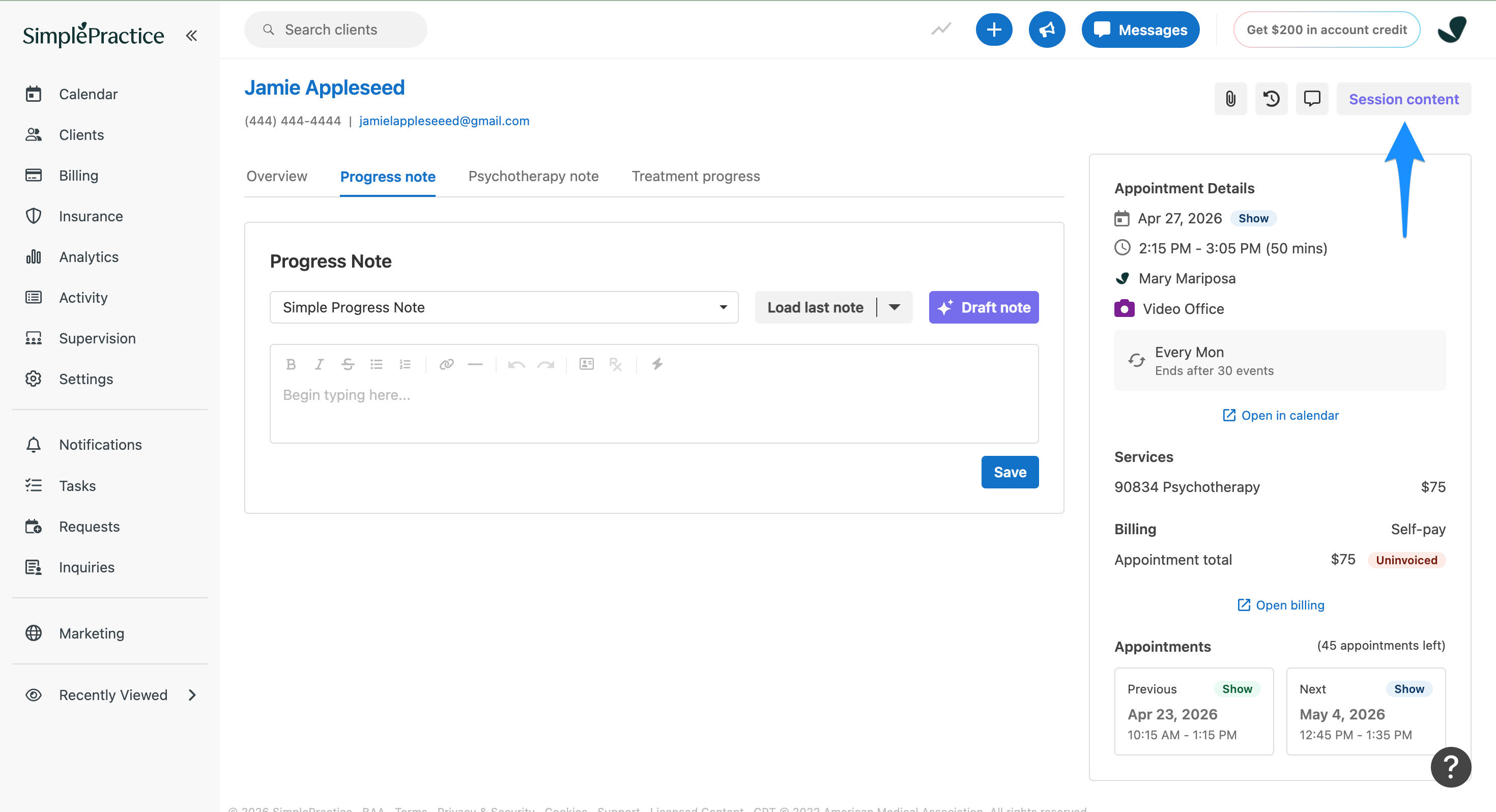Toggle italic formatting in editor

click(319, 364)
